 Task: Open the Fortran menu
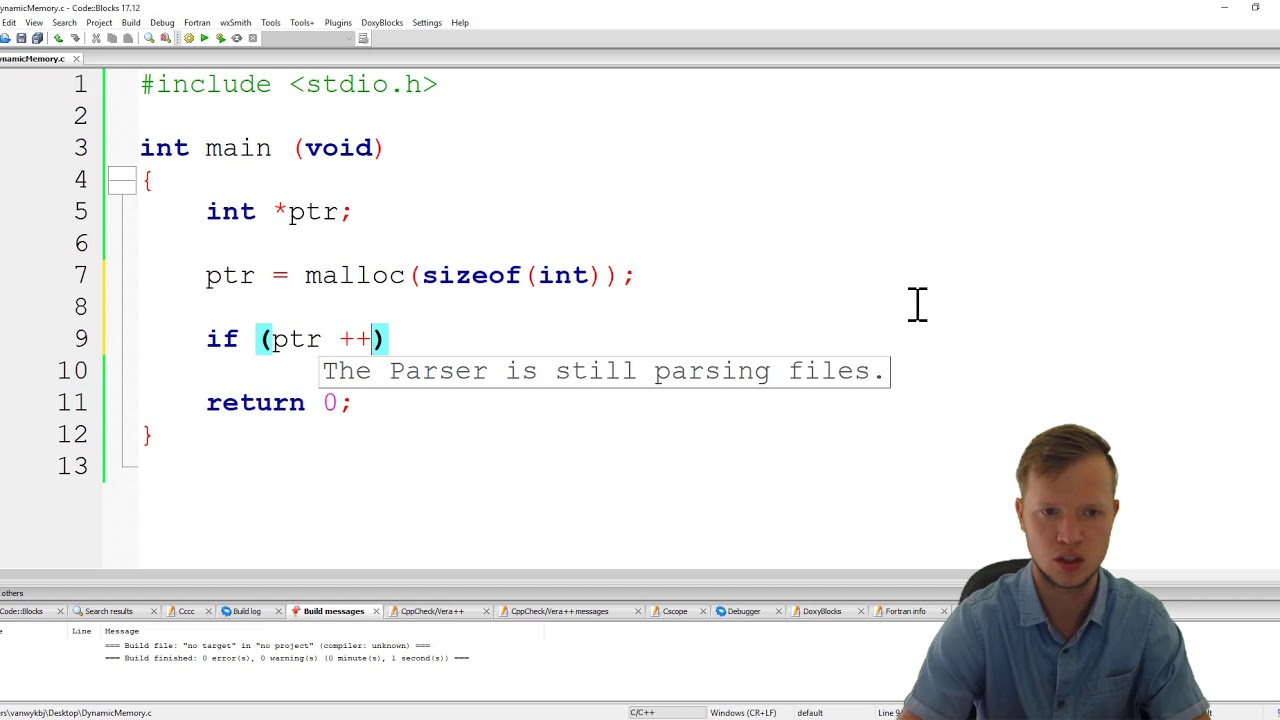(197, 22)
